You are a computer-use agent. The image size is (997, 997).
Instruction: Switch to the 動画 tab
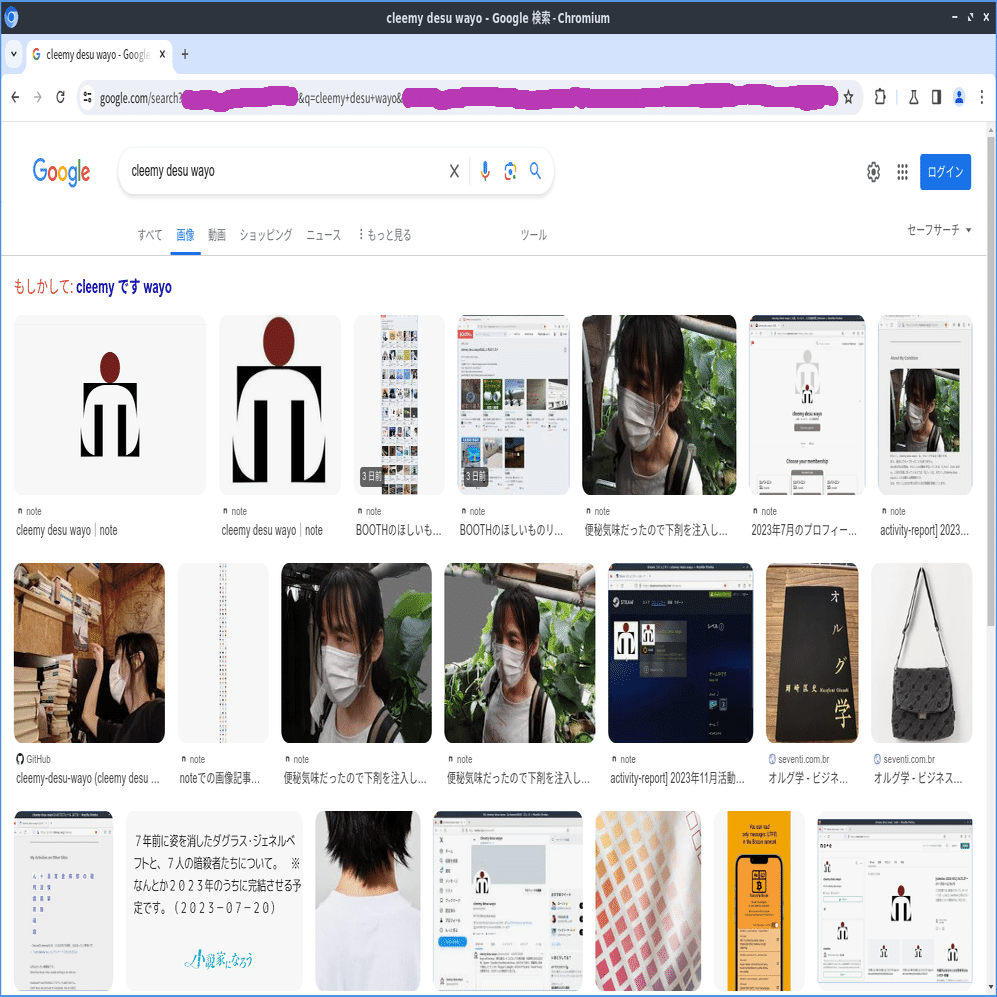217,235
